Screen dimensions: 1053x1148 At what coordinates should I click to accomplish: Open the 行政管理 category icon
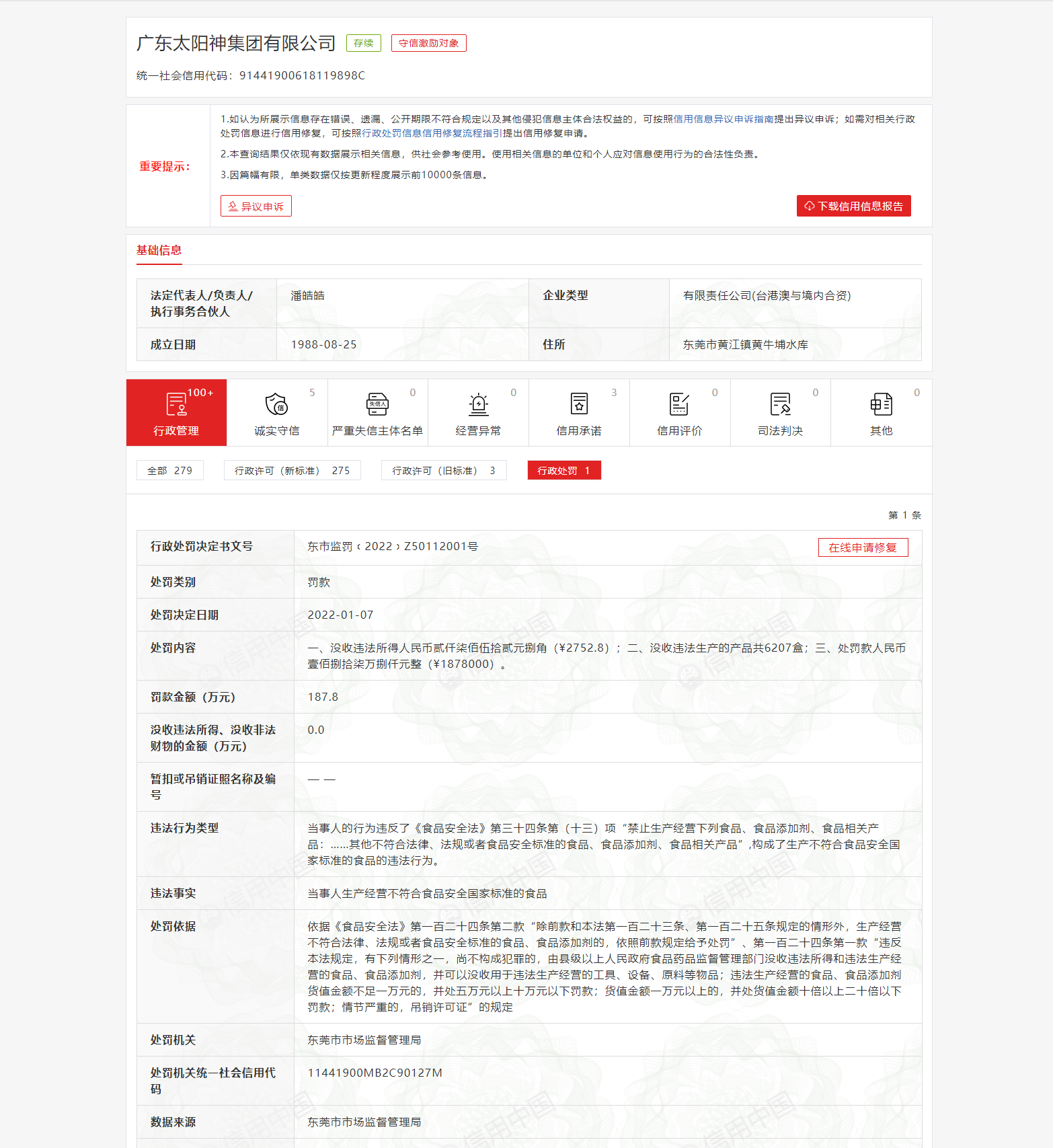pyautogui.click(x=176, y=404)
